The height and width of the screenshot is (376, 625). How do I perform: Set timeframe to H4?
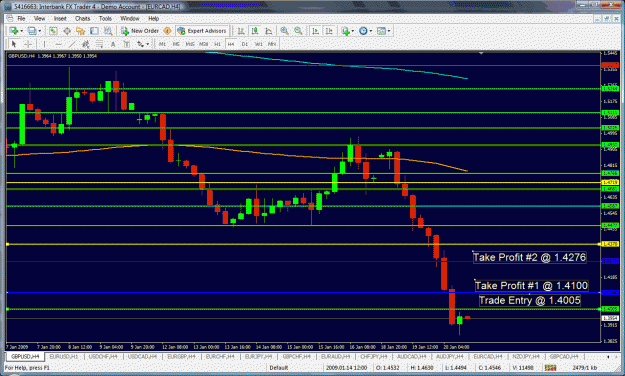click(231, 44)
